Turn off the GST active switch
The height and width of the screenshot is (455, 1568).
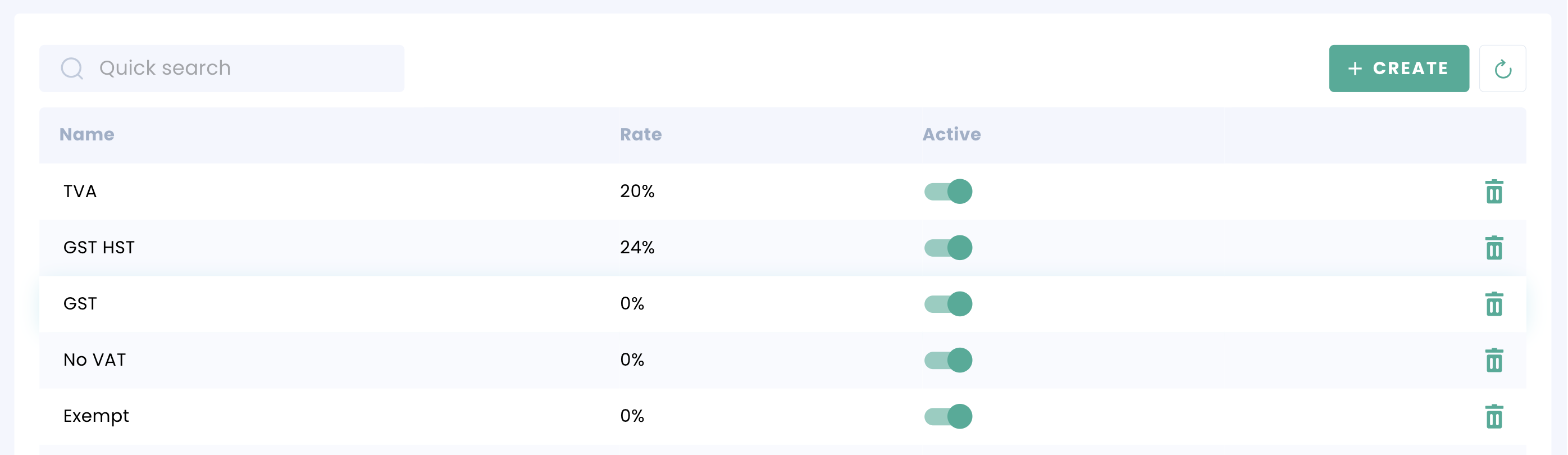tap(948, 304)
